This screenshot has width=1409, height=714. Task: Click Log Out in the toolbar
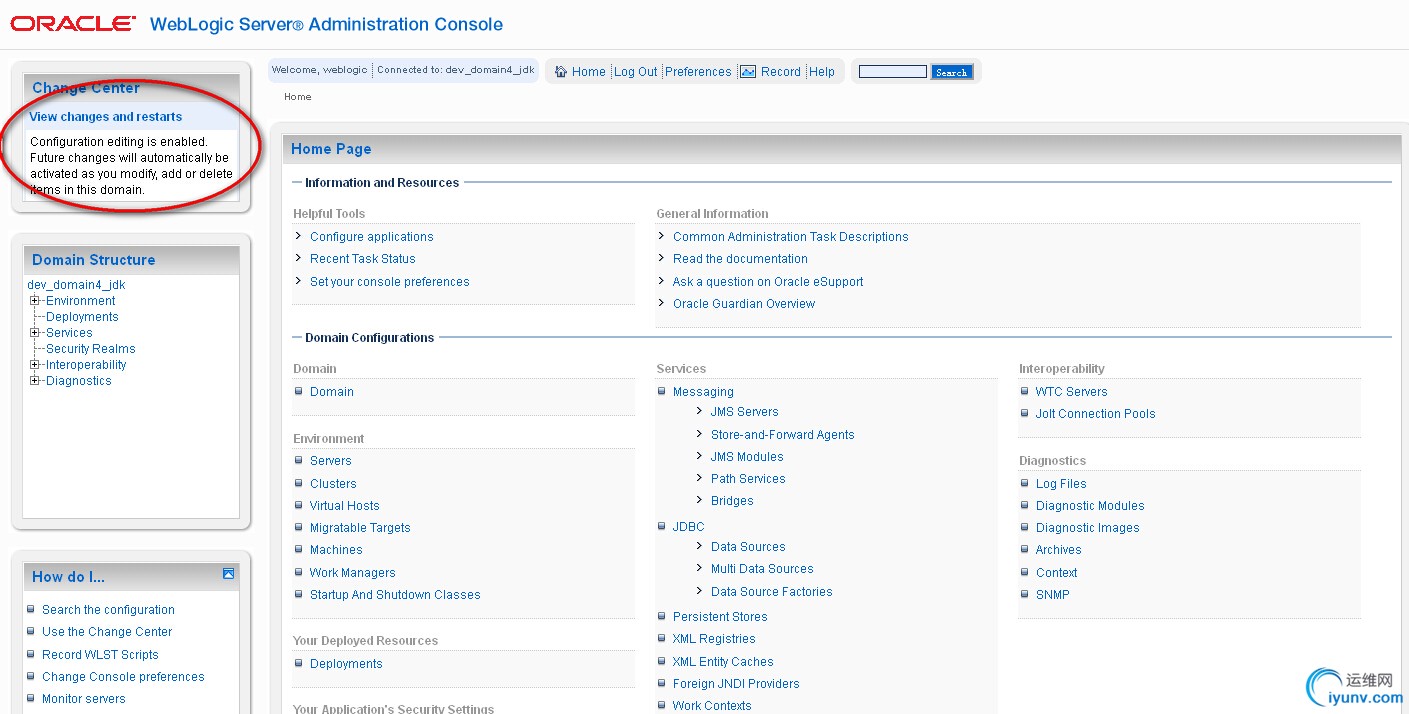[636, 72]
